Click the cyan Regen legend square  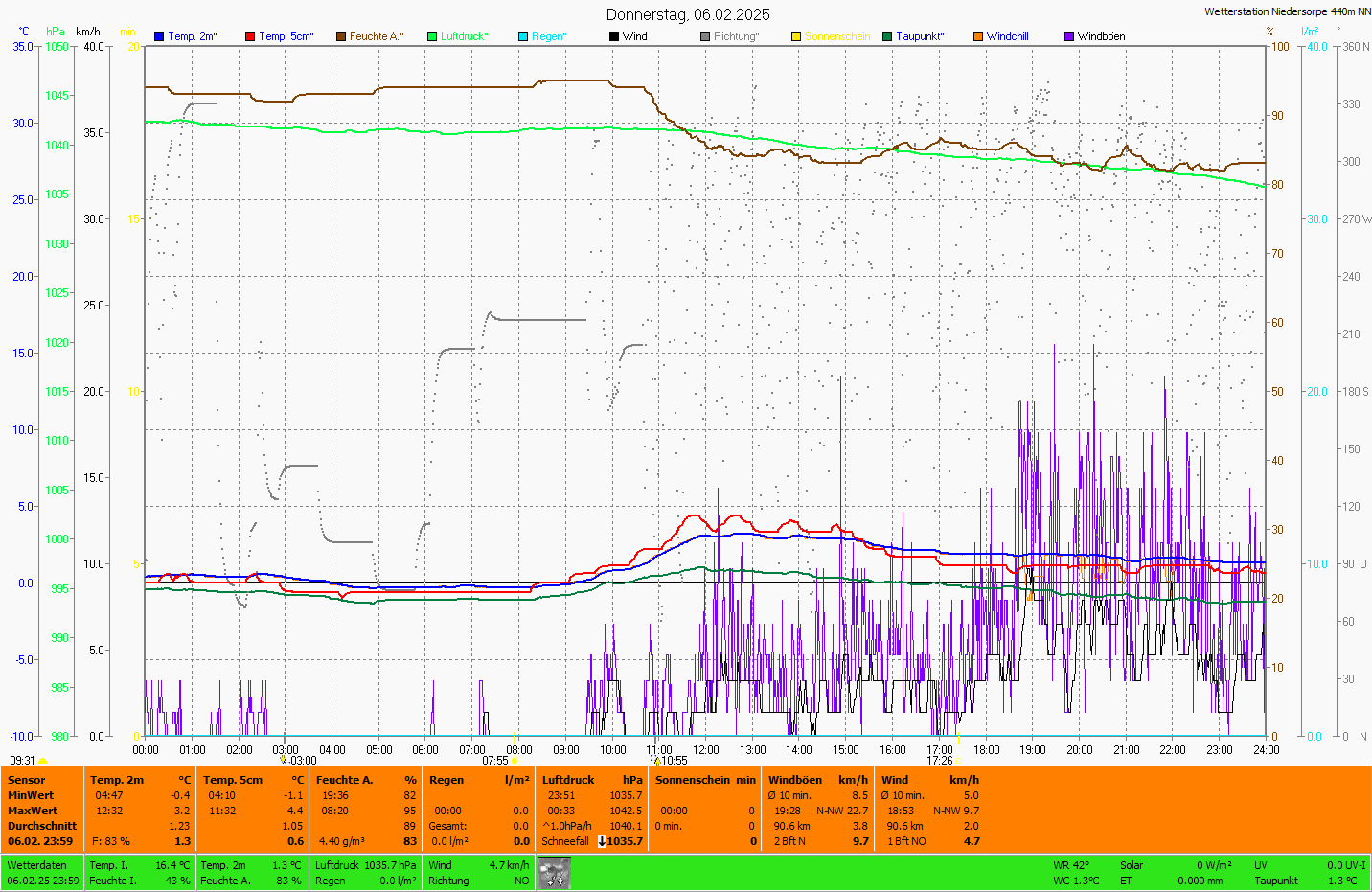pos(523,36)
